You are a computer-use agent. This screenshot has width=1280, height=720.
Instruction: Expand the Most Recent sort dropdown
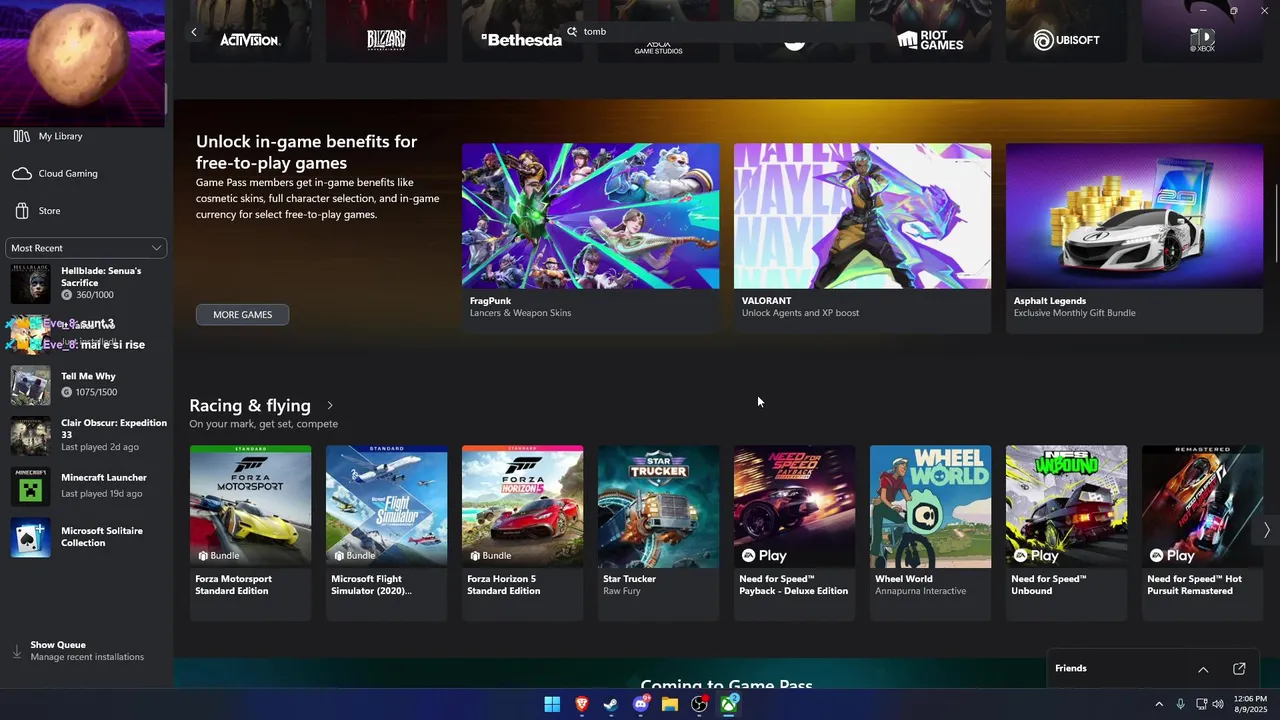[x=86, y=248]
